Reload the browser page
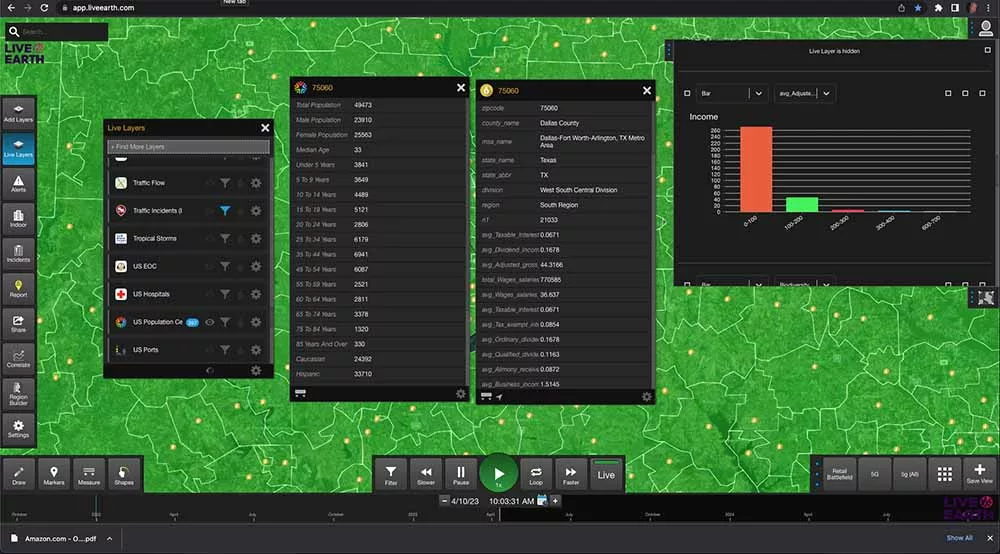Image resolution: width=1000 pixels, height=554 pixels. pos(44,8)
